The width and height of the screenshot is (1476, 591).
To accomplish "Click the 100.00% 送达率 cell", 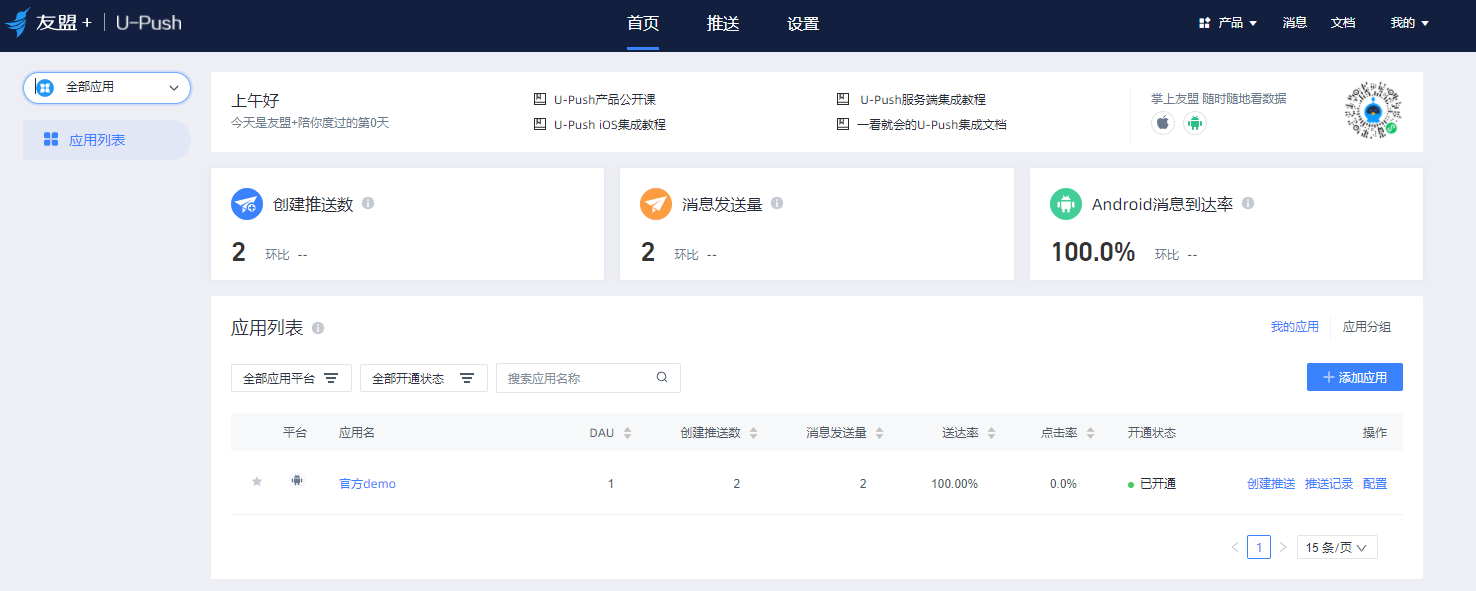I will (x=954, y=484).
